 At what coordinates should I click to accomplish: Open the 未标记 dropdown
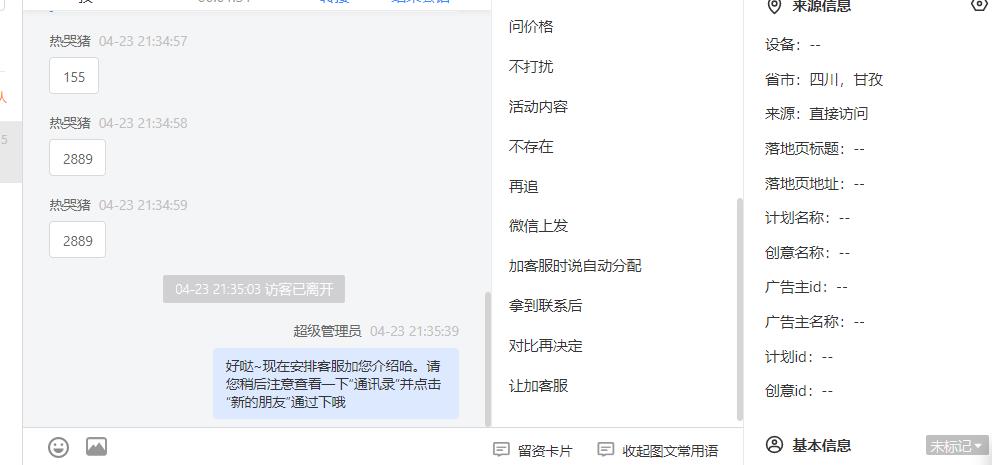point(957,445)
